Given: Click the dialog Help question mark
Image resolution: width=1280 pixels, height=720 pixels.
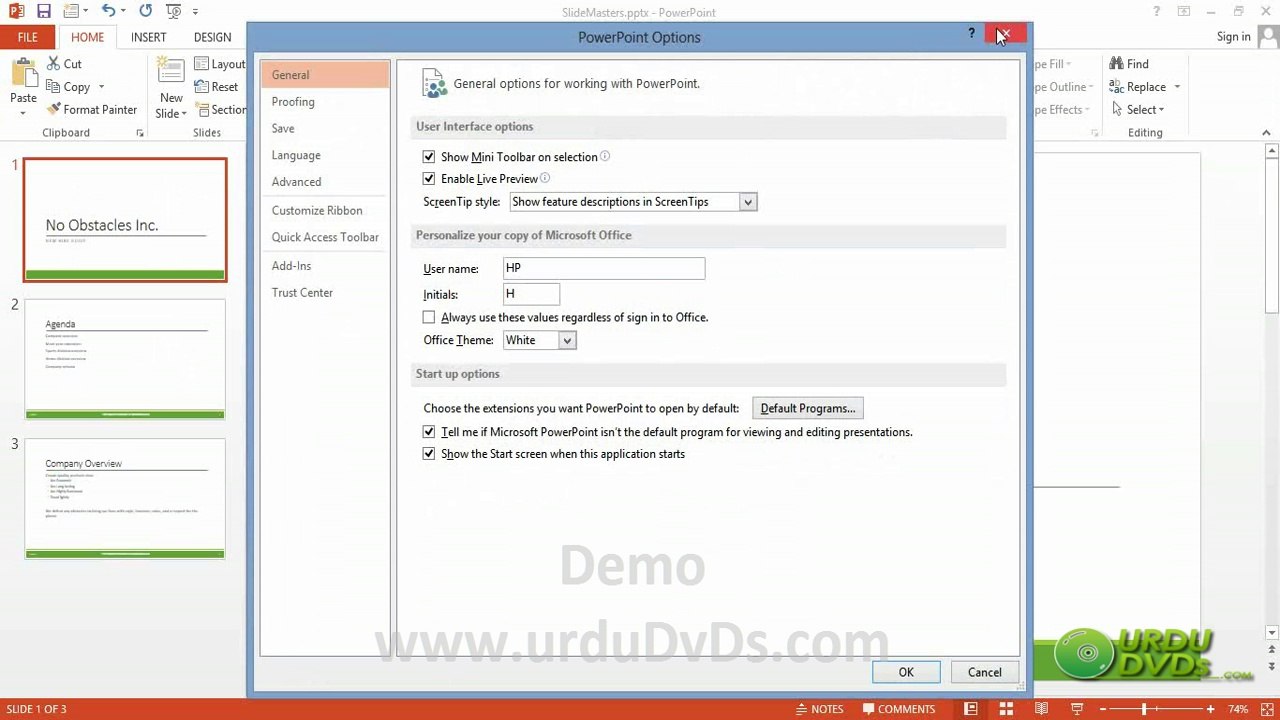Looking at the screenshot, I should point(971,34).
